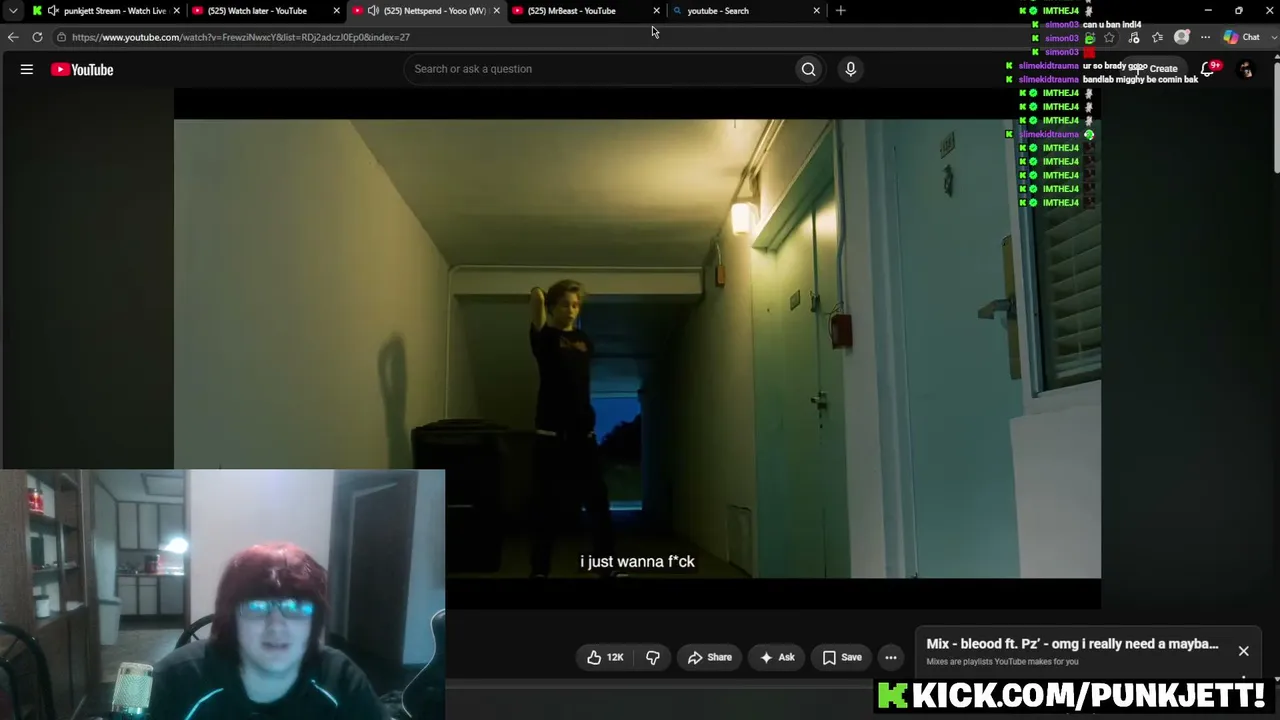Click simon03's "can u ban indi4" chat message
Image resolution: width=1280 pixels, height=720 pixels.
click(x=1112, y=25)
